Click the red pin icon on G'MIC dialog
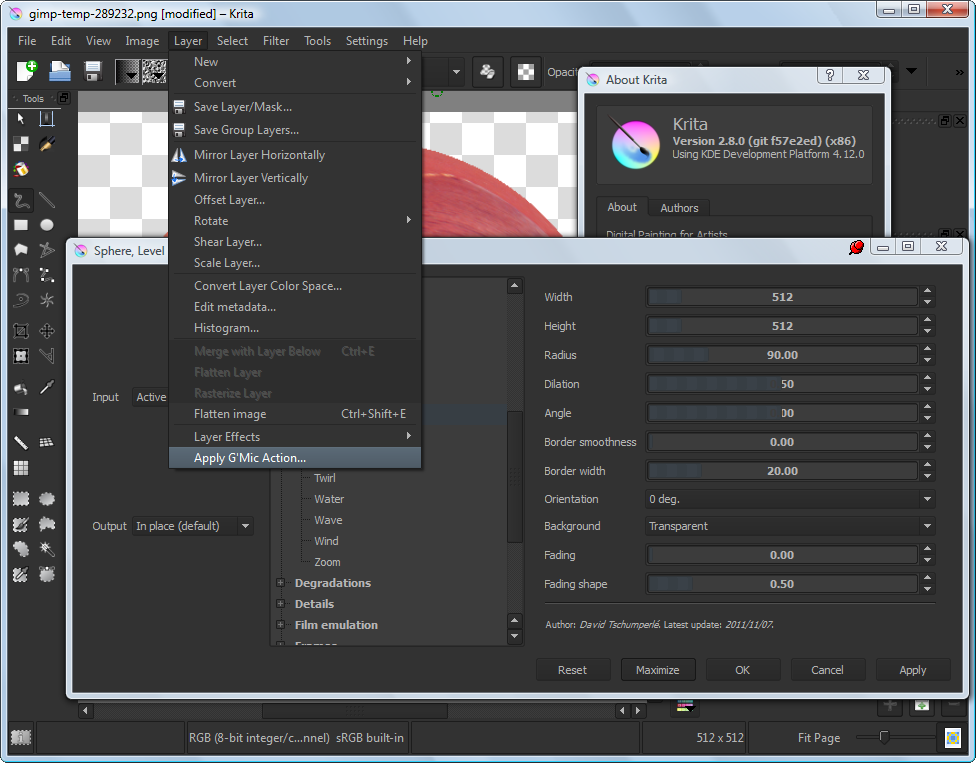 click(856, 247)
